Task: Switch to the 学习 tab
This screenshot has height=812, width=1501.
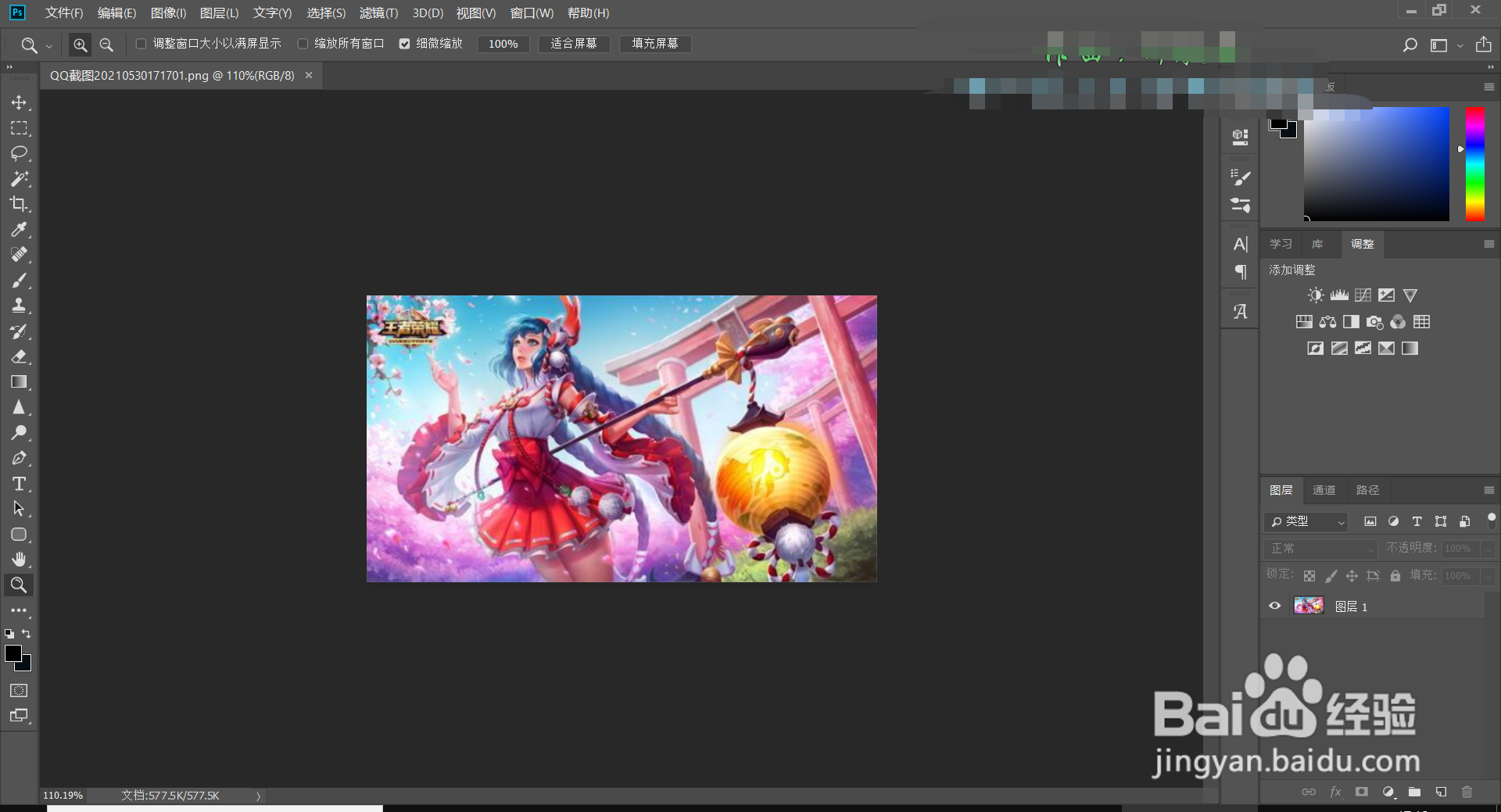Action: pyautogui.click(x=1281, y=244)
